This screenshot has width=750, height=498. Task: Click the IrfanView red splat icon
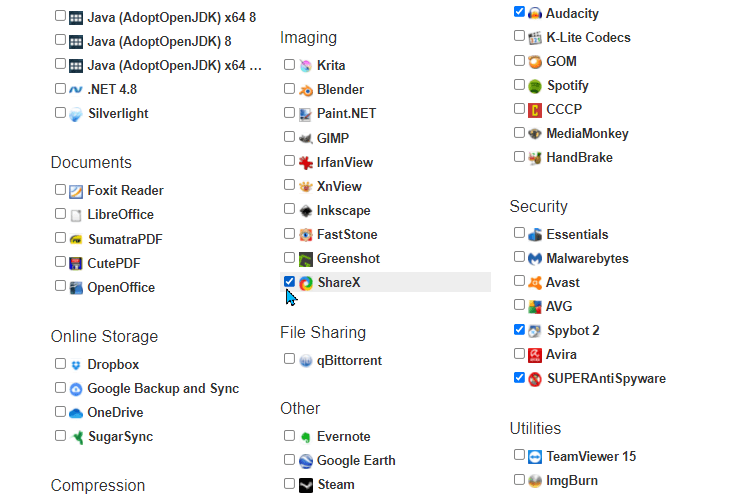click(x=306, y=163)
